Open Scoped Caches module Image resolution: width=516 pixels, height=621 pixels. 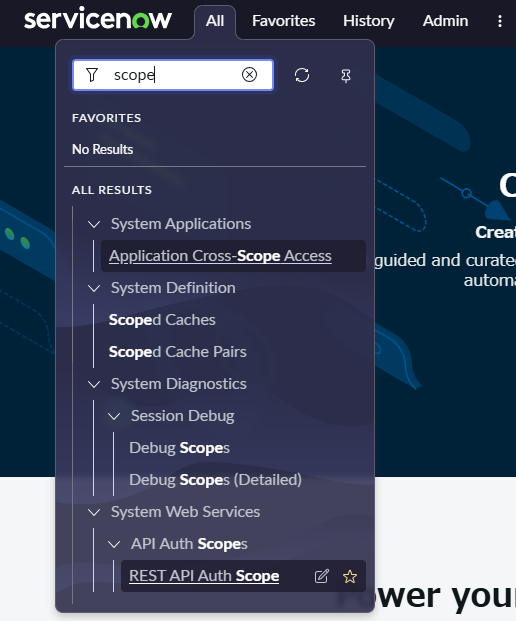162,320
